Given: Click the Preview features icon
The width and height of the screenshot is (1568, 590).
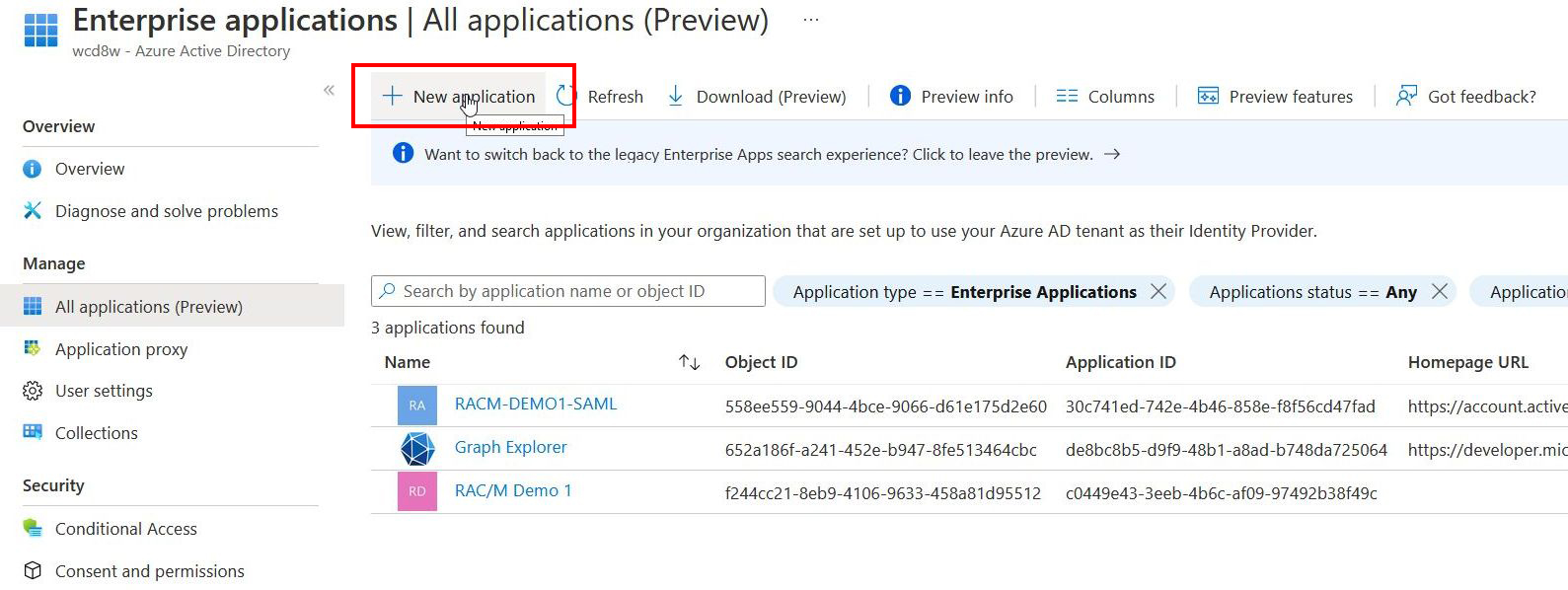Looking at the screenshot, I should (x=1208, y=96).
